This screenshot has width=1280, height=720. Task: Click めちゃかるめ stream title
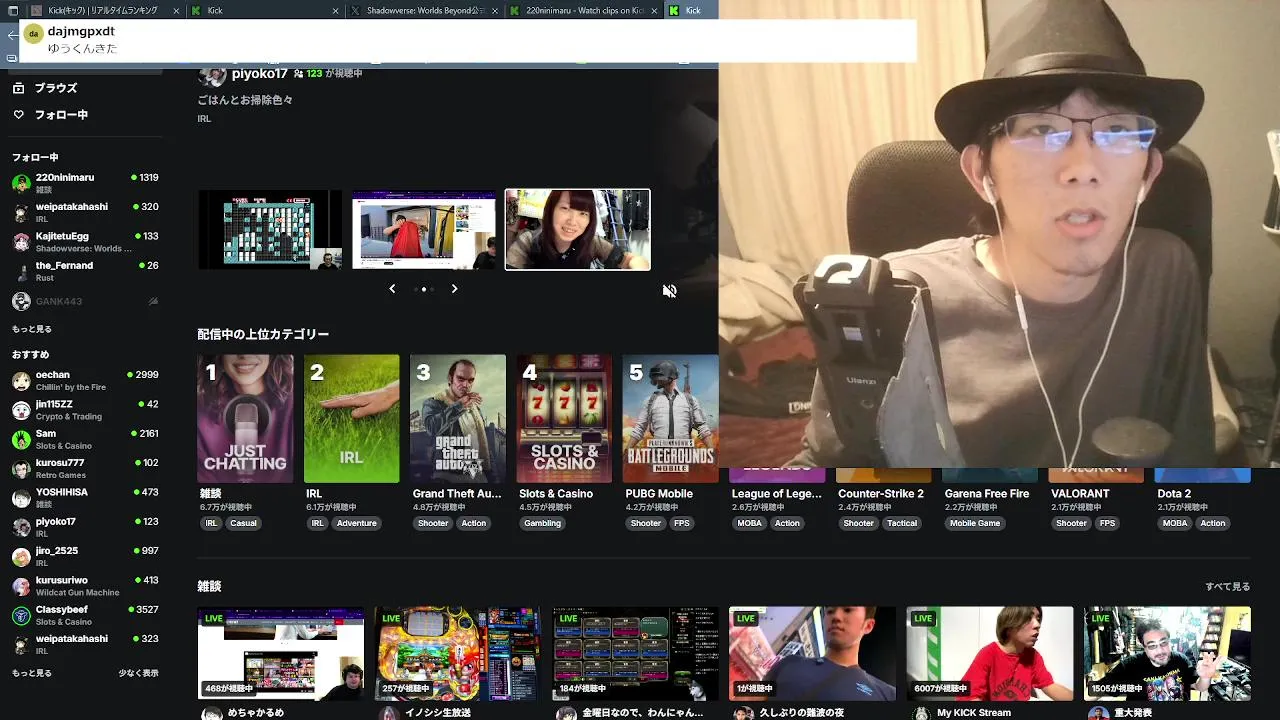coord(256,713)
